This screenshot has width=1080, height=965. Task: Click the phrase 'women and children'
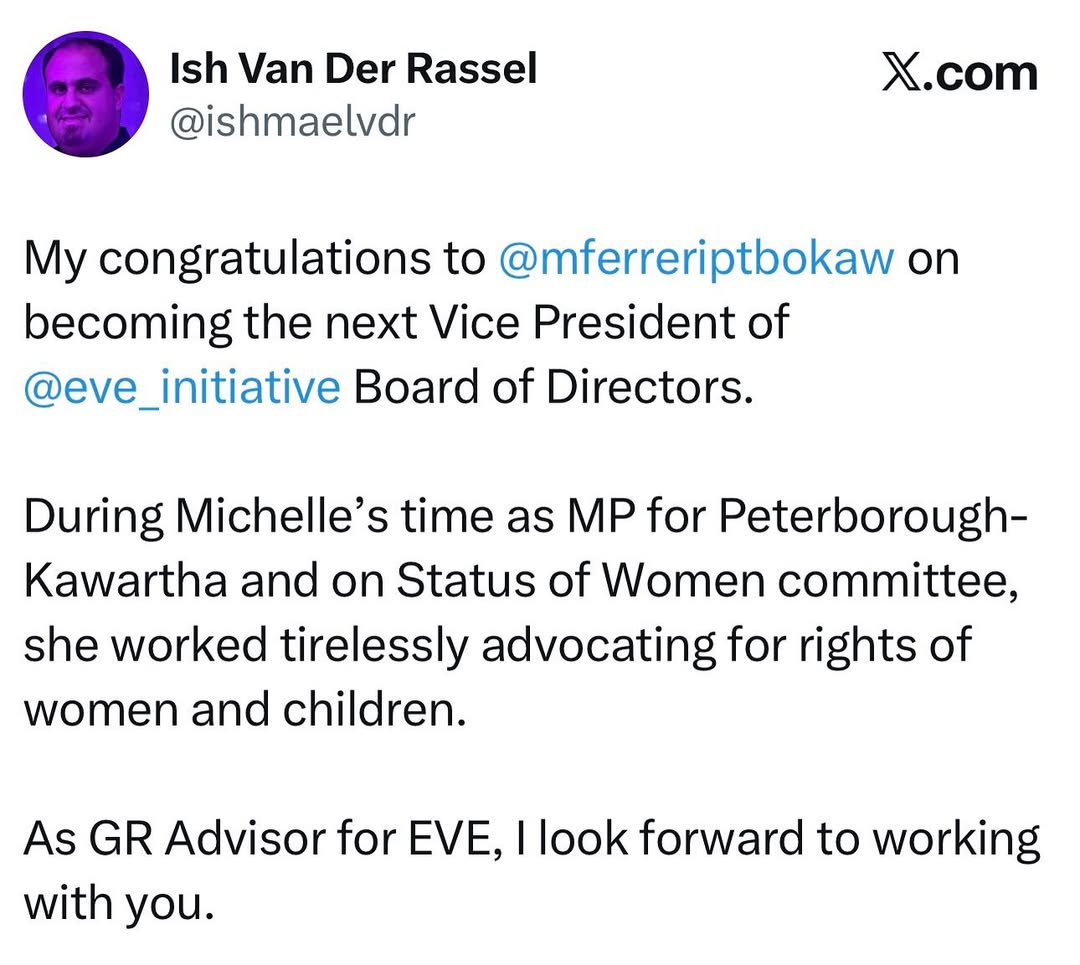pos(245,709)
